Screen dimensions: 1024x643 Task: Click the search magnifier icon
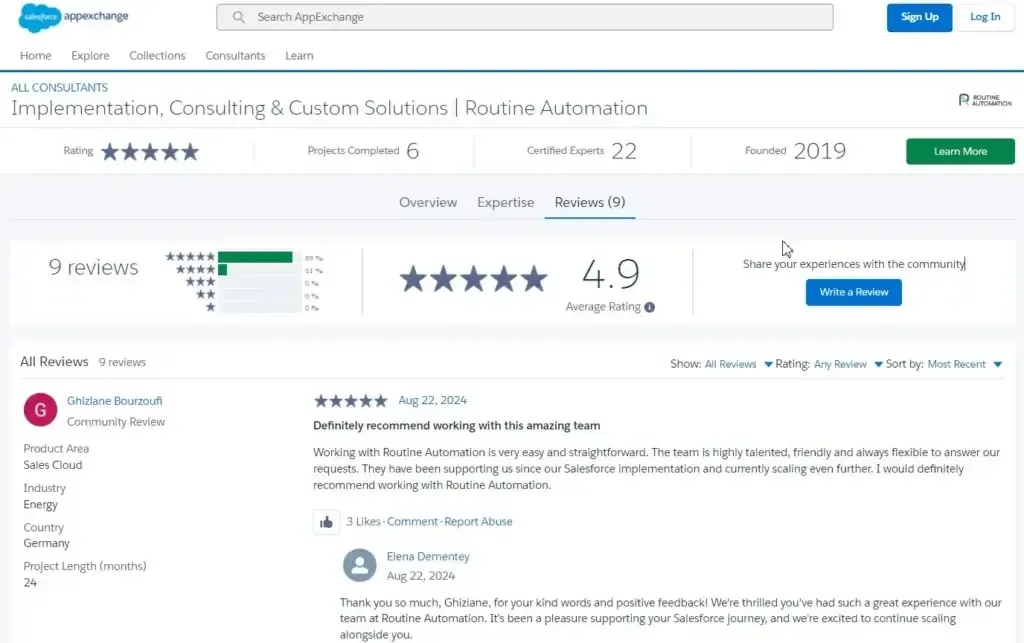[239, 17]
